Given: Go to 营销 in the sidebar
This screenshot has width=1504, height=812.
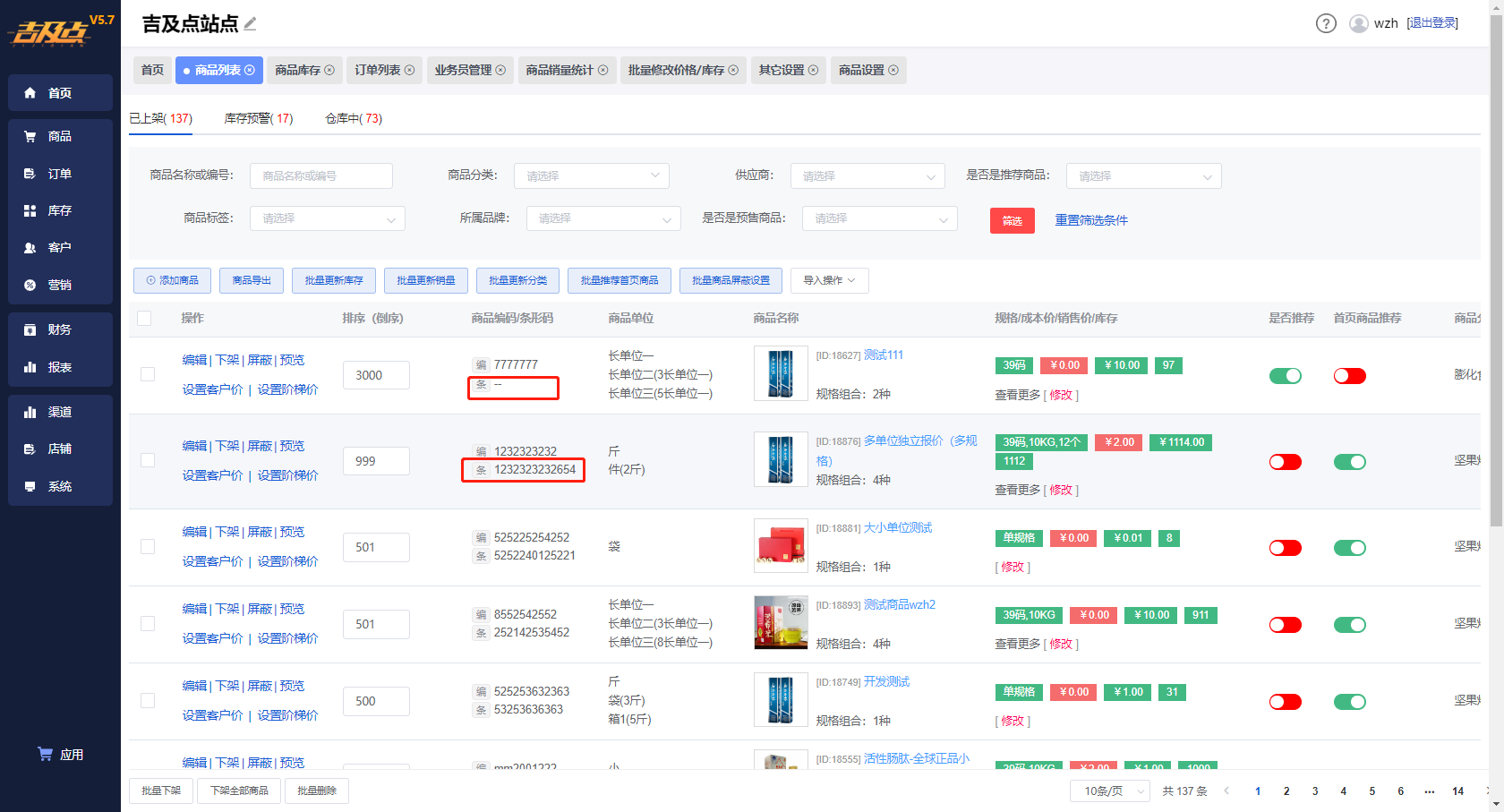Looking at the screenshot, I should [x=60, y=285].
